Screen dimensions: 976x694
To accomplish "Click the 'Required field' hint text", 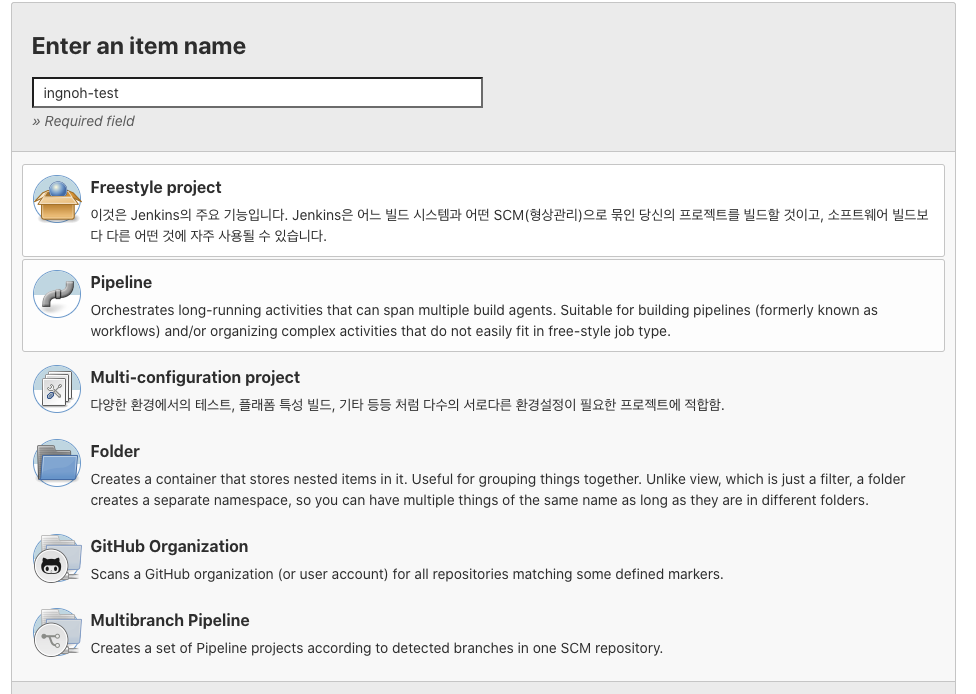I will coord(83,121).
